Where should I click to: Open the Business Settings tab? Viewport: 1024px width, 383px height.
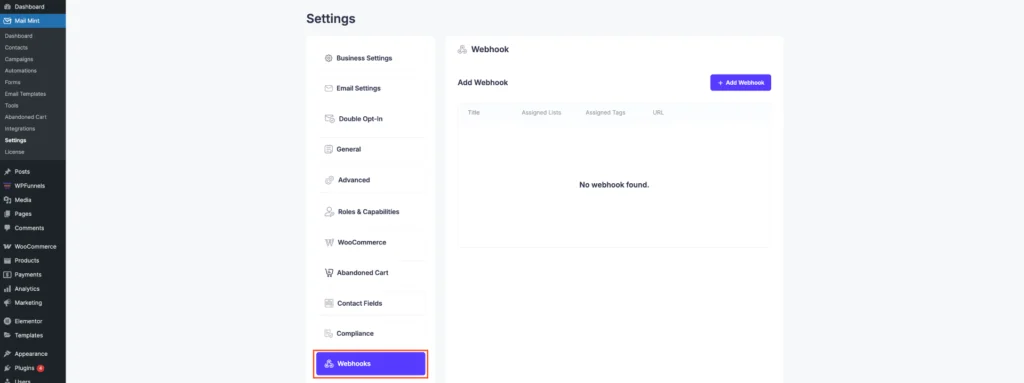371,58
